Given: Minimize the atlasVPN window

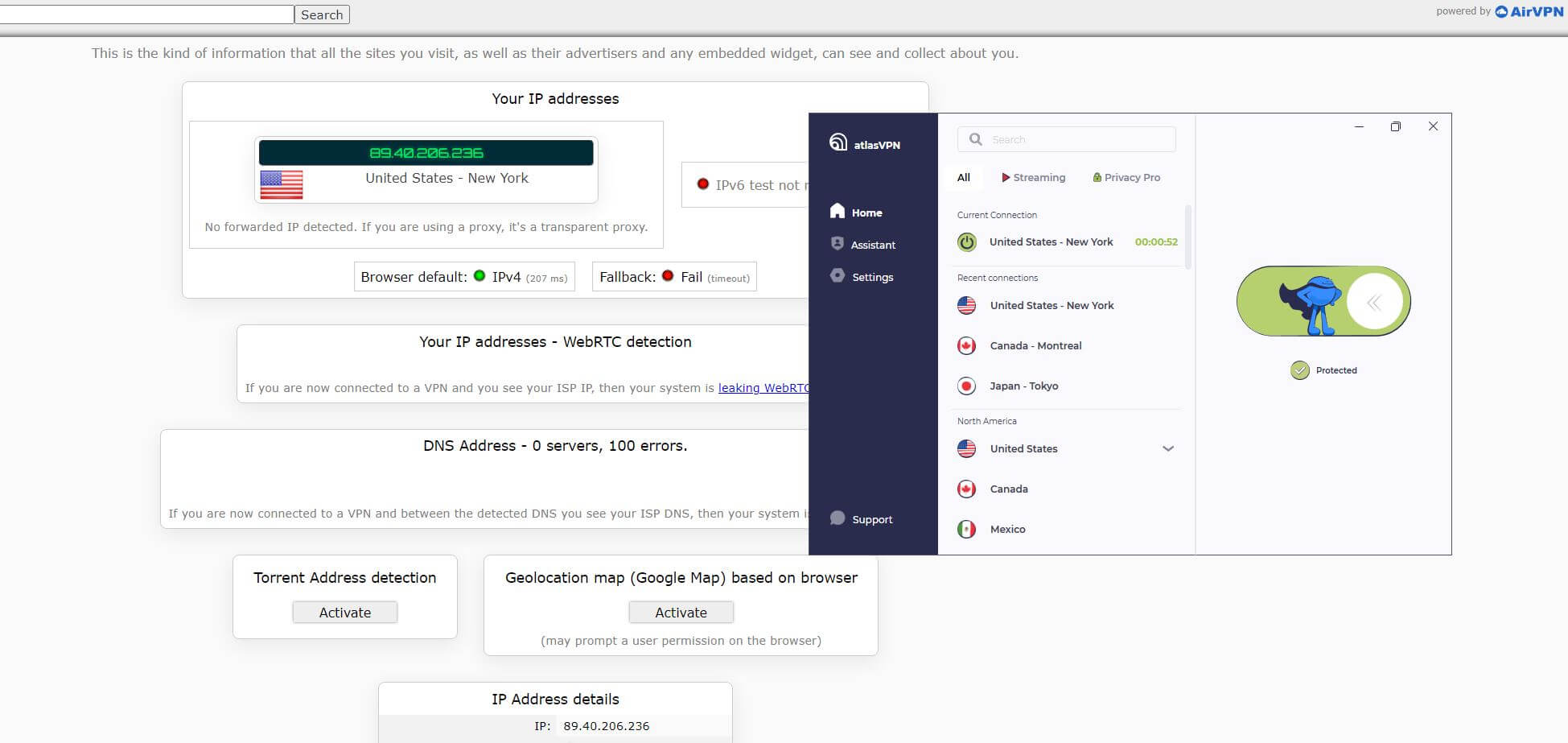Looking at the screenshot, I should (1359, 126).
